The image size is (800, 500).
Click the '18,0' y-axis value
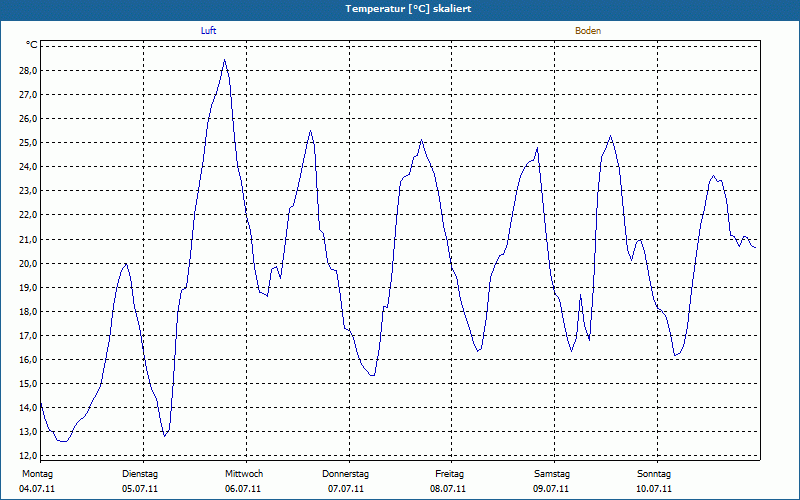(28, 311)
